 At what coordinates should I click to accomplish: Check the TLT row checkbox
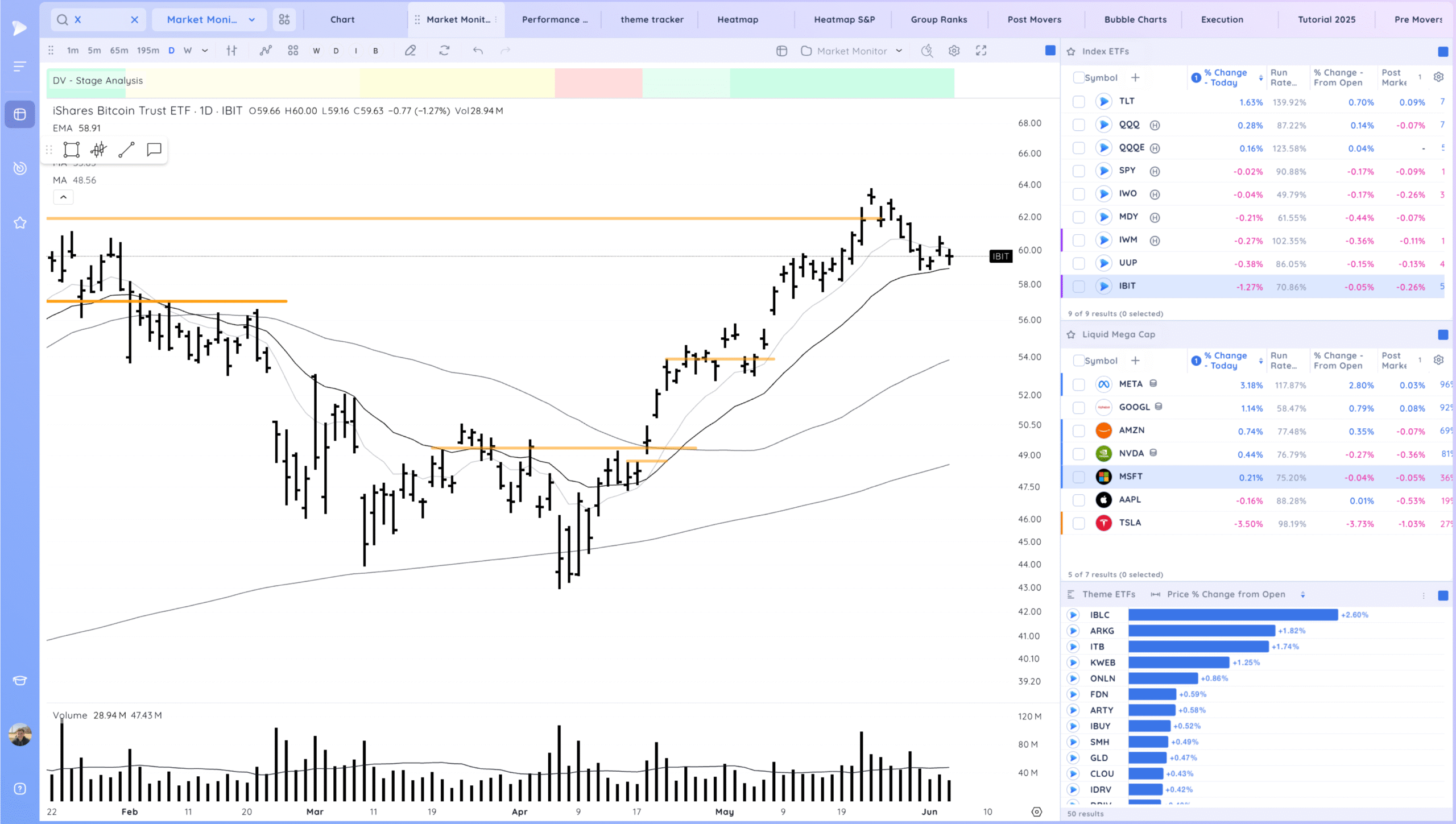click(1078, 102)
